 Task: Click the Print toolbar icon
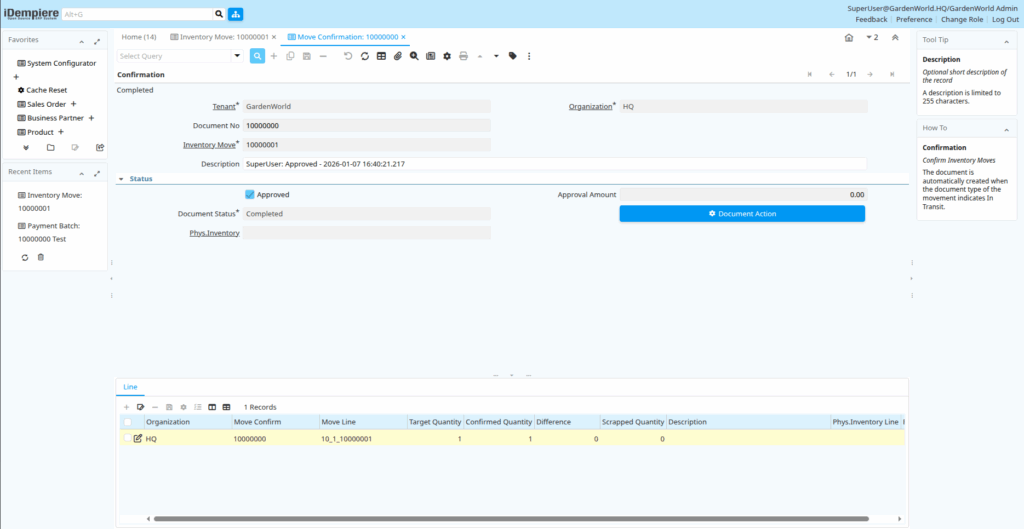pyautogui.click(x=464, y=56)
